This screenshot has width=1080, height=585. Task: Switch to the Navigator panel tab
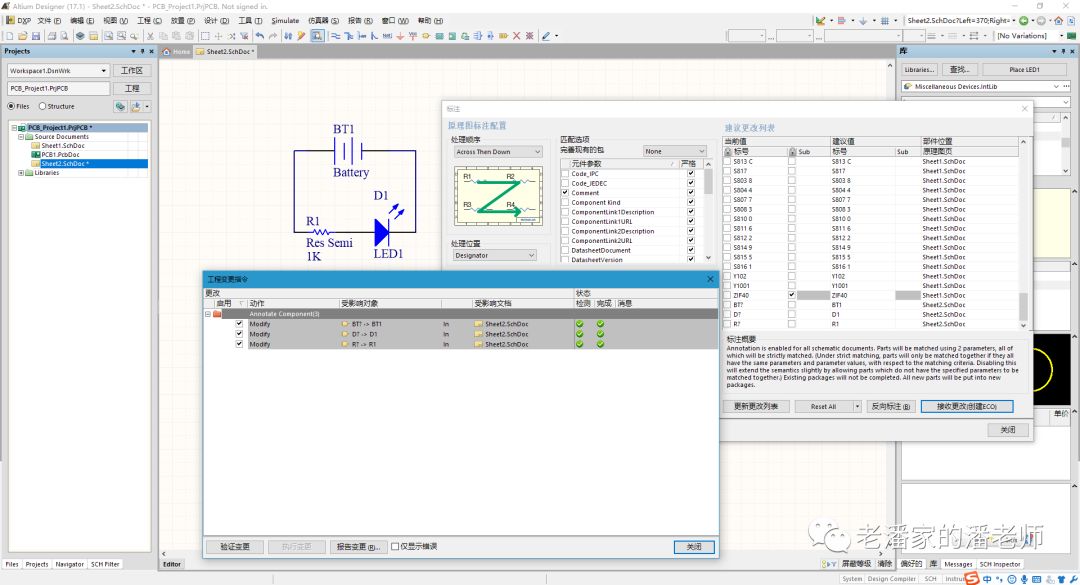[x=69, y=564]
